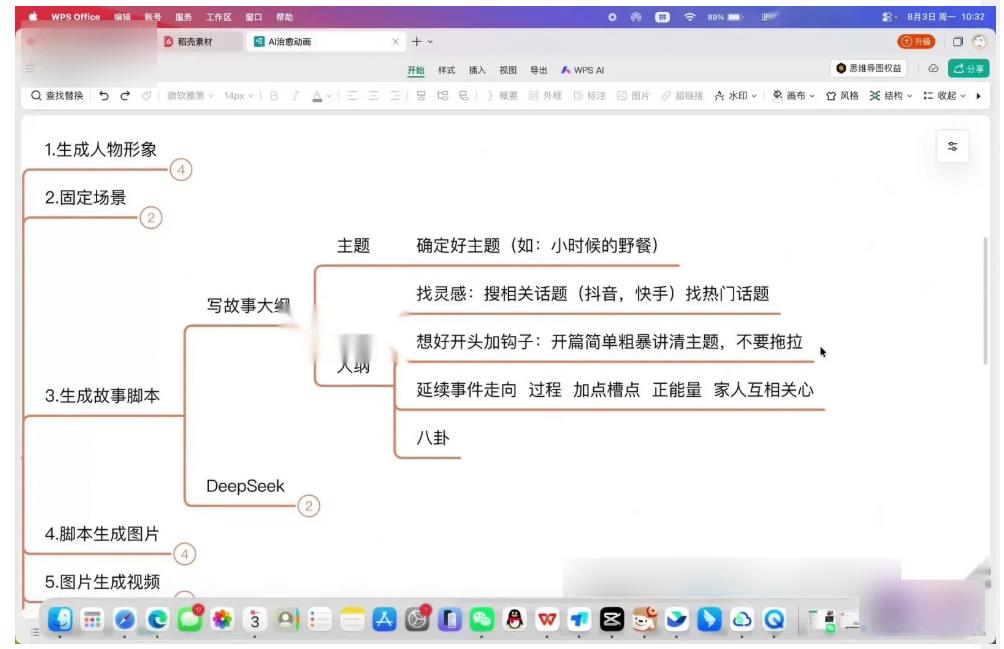Toggle italic formatting
Viewport: 1004px width, 649px height.
tap(295, 95)
